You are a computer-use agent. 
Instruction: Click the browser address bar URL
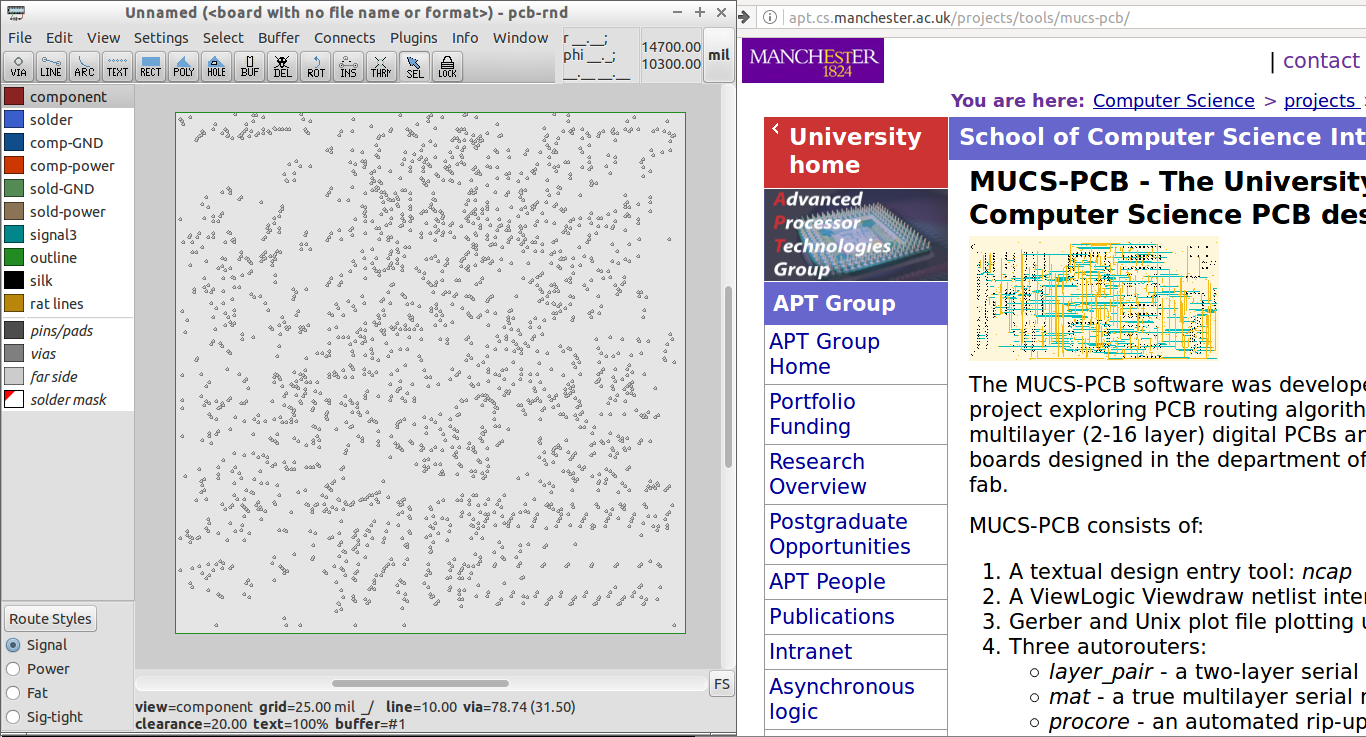959,18
